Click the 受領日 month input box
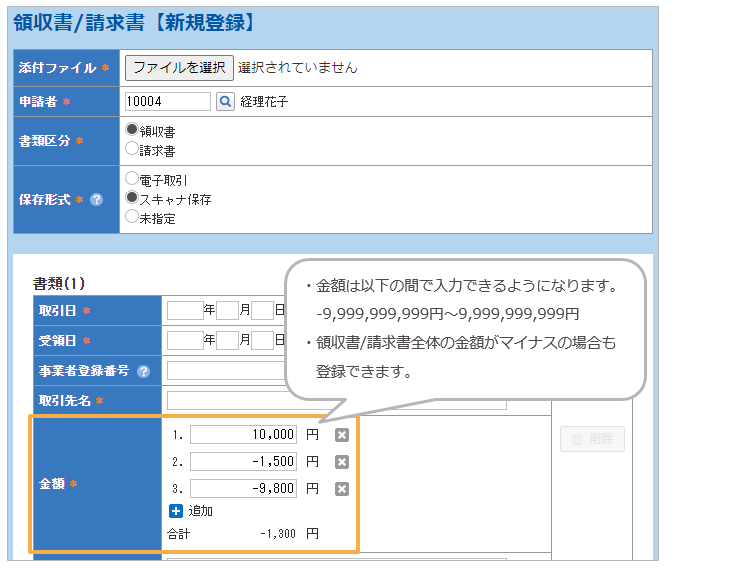Image resolution: width=739 pixels, height=568 pixels. pyautogui.click(x=227, y=340)
